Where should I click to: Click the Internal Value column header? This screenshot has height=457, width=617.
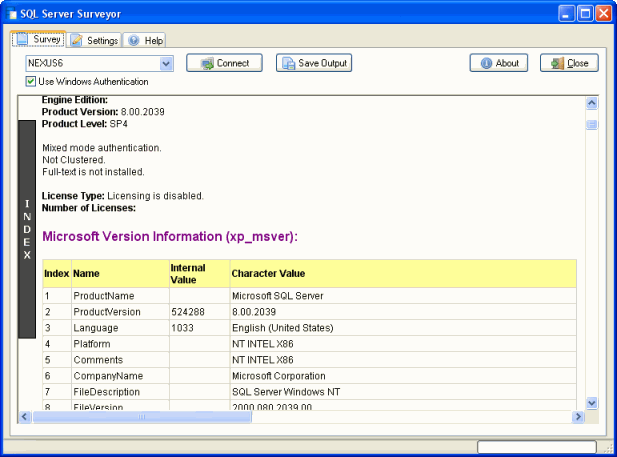[200, 274]
